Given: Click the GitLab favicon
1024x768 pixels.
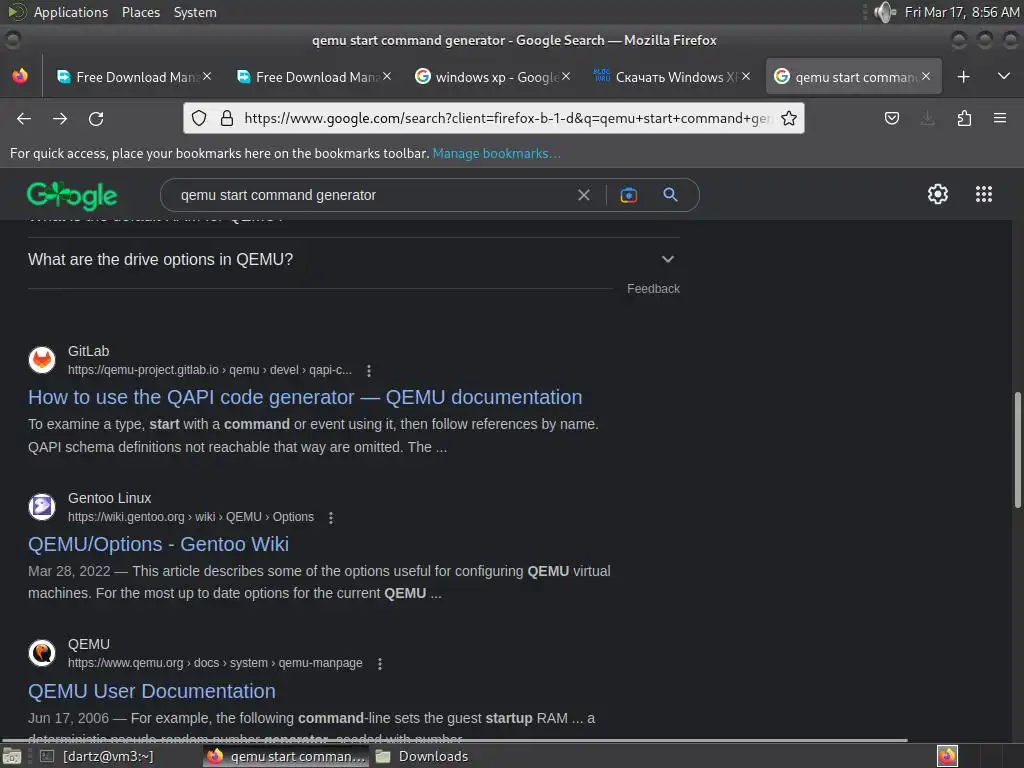Looking at the screenshot, I should click(42, 360).
